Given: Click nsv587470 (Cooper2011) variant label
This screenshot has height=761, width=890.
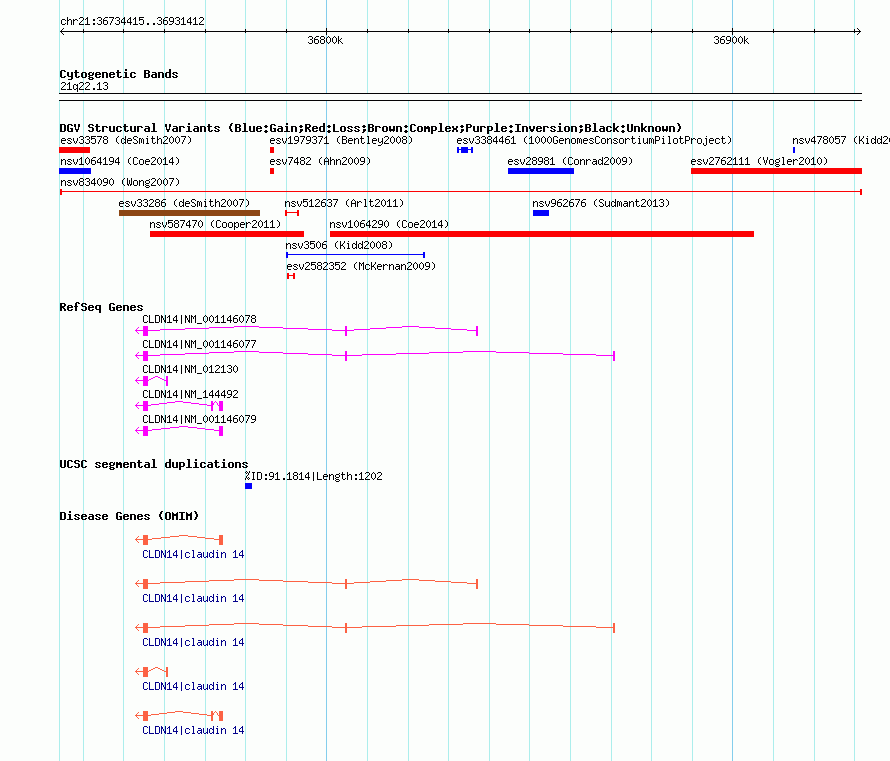Looking at the screenshot, I should tap(215, 224).
